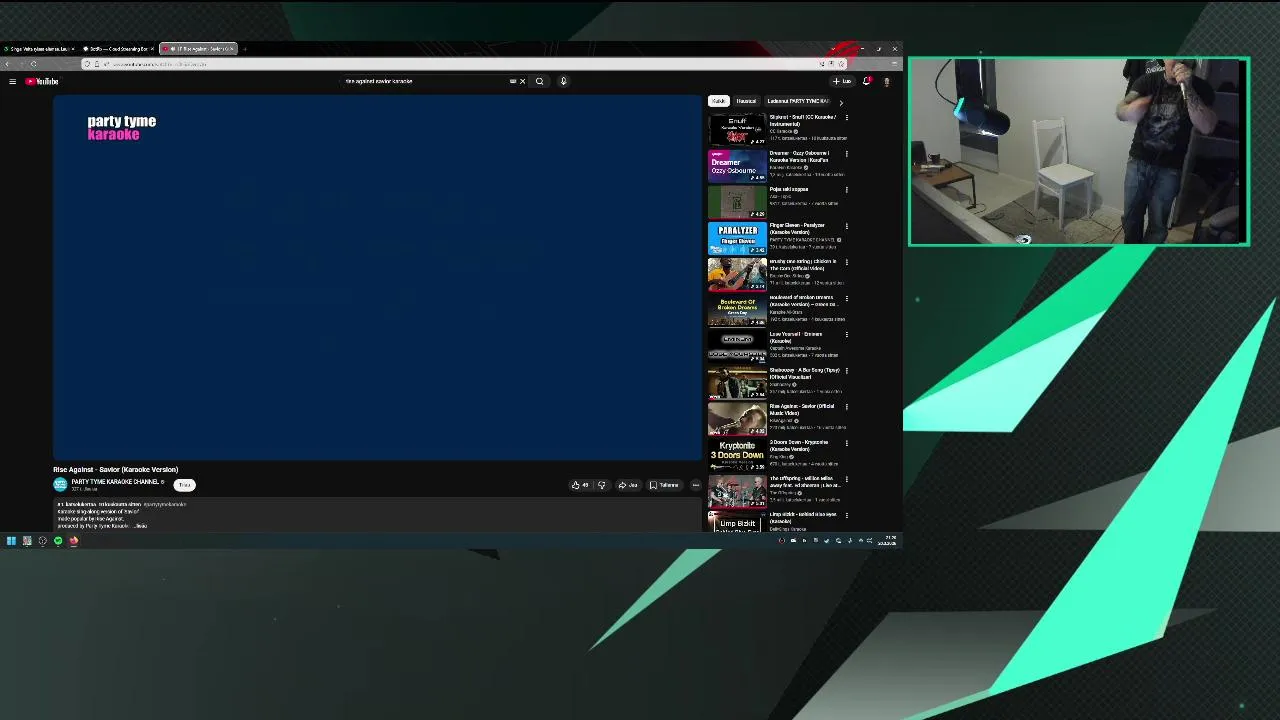
Task: Go to the YouTube home logo
Action: (43, 81)
